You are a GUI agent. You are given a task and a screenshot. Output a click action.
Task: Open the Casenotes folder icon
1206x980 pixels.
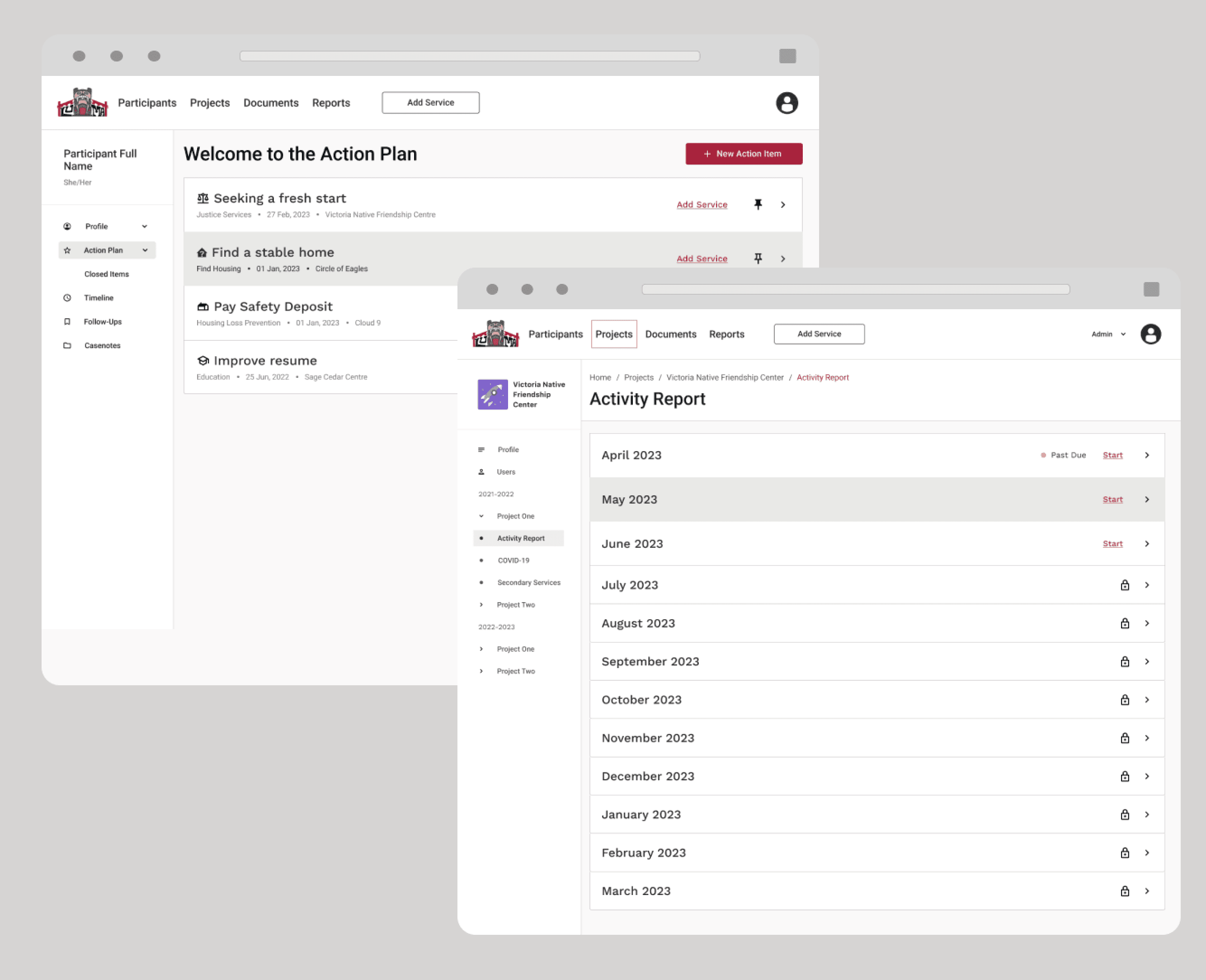coord(68,345)
